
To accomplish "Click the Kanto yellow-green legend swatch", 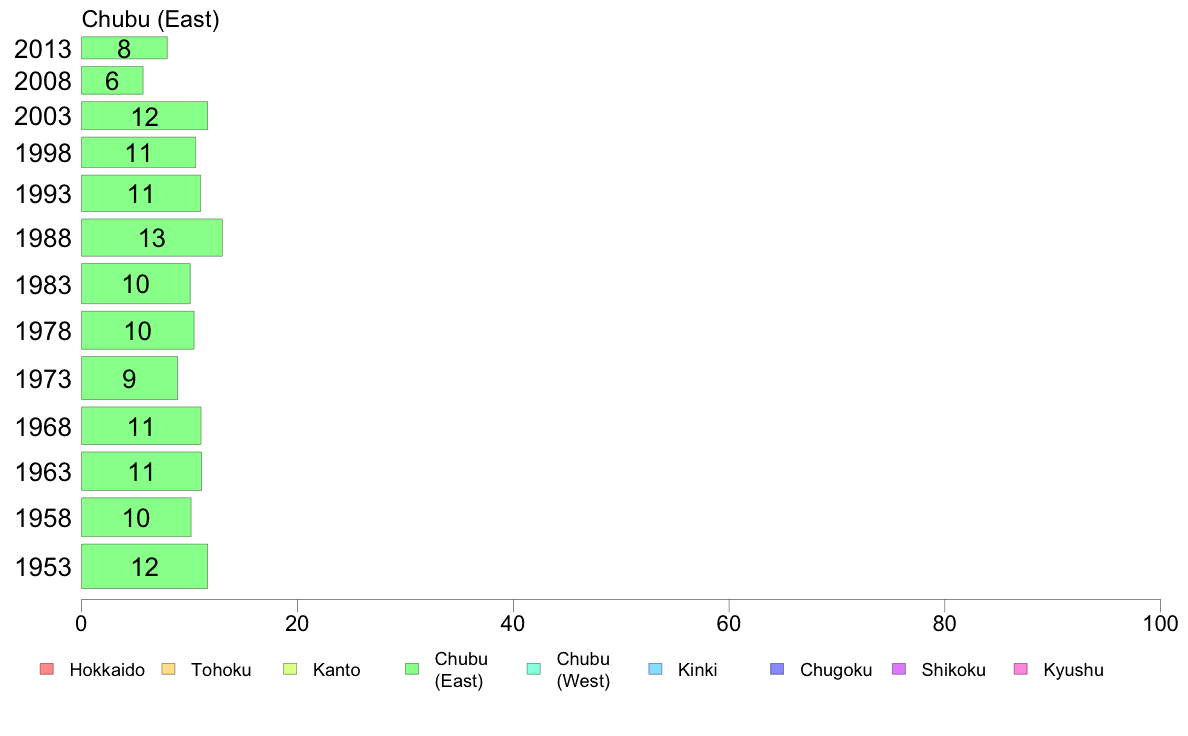I will (290, 669).
